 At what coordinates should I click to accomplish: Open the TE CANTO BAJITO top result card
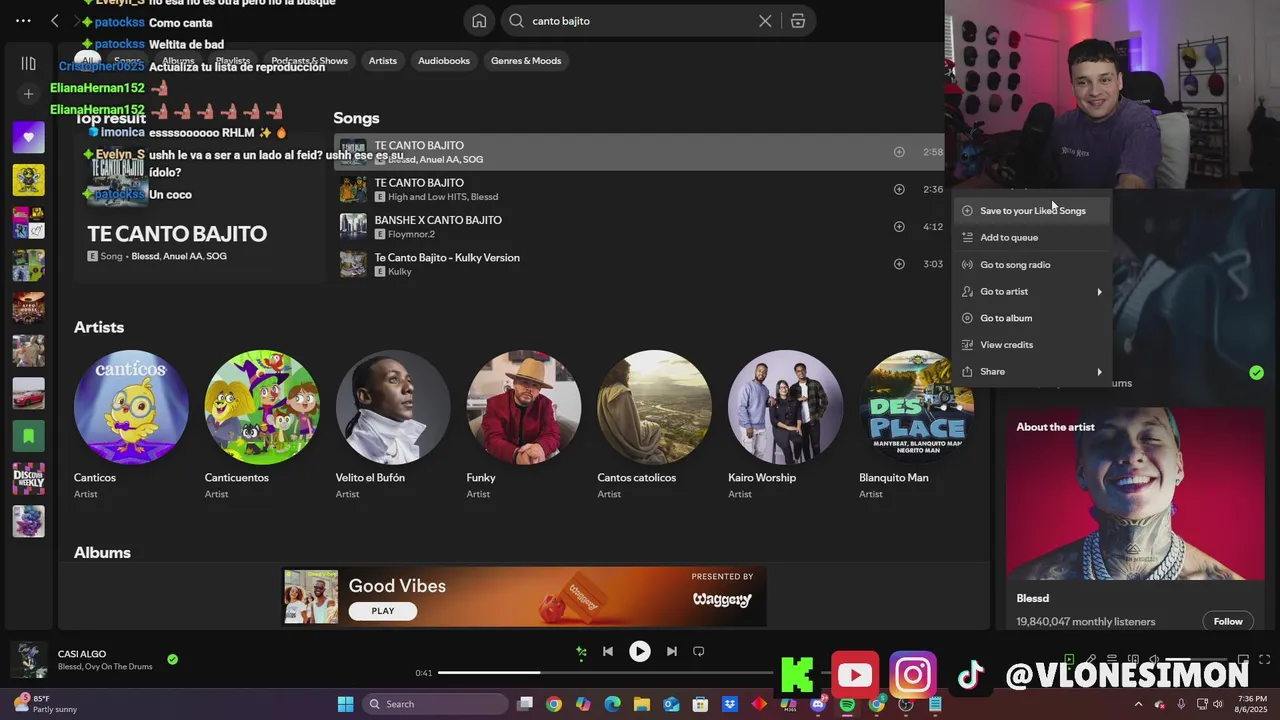point(199,210)
